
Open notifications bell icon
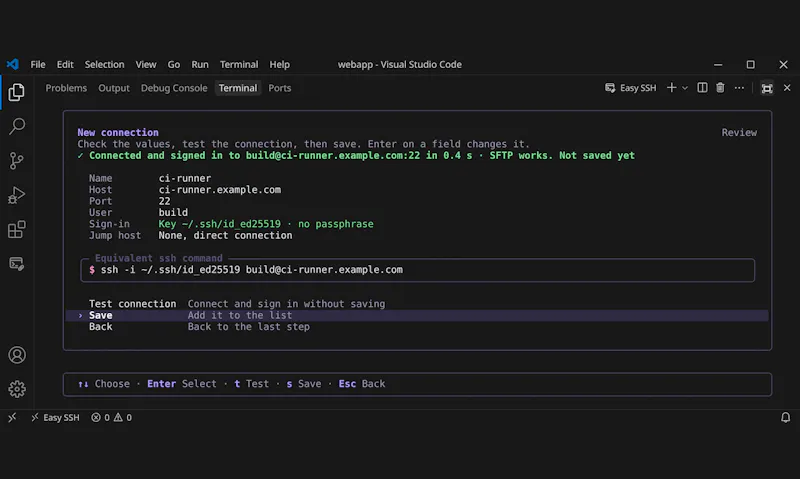click(x=785, y=417)
